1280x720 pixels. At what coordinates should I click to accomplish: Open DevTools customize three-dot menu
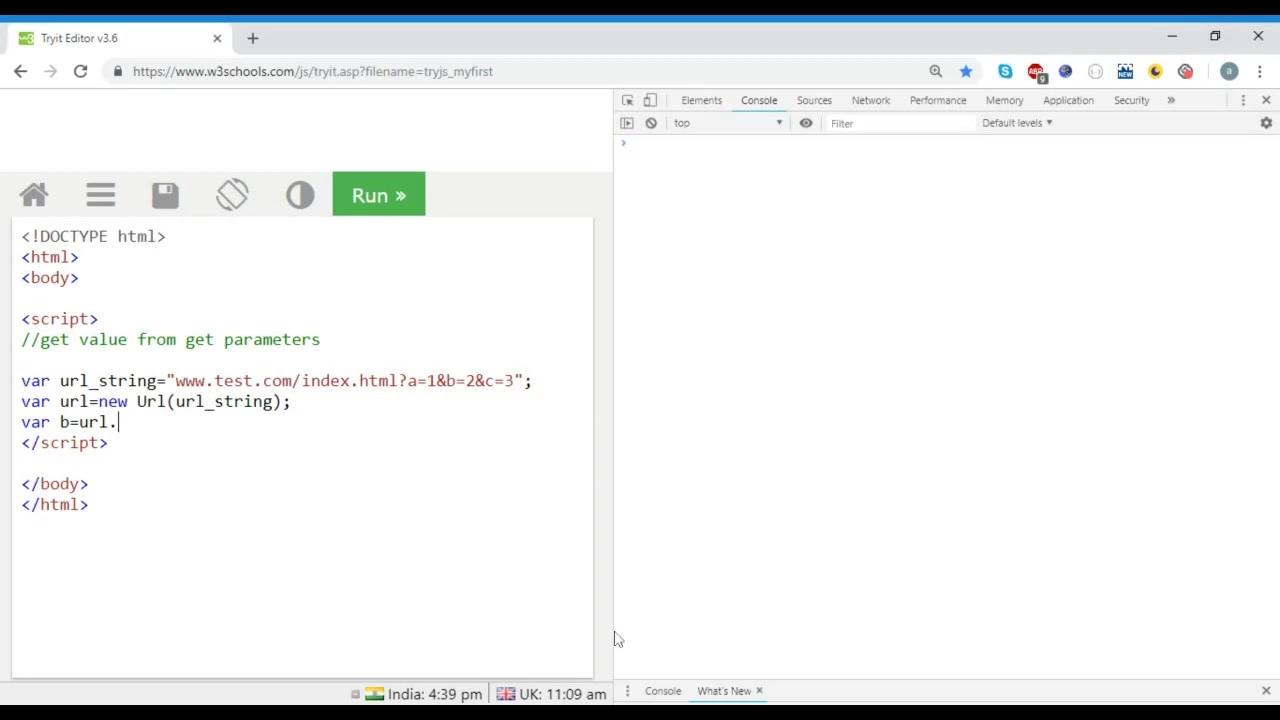(1243, 100)
